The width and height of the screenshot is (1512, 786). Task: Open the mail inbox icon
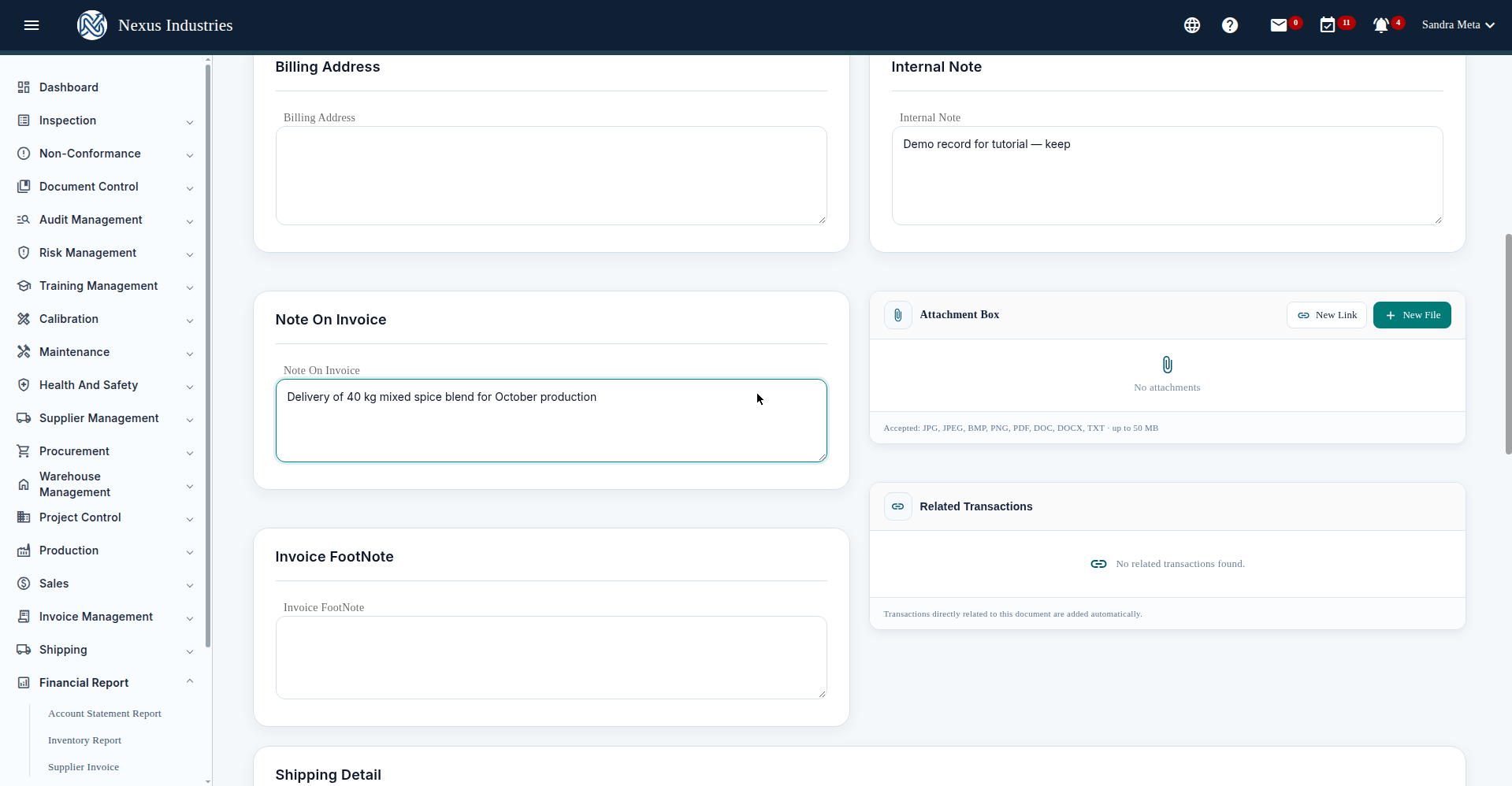pyautogui.click(x=1279, y=25)
